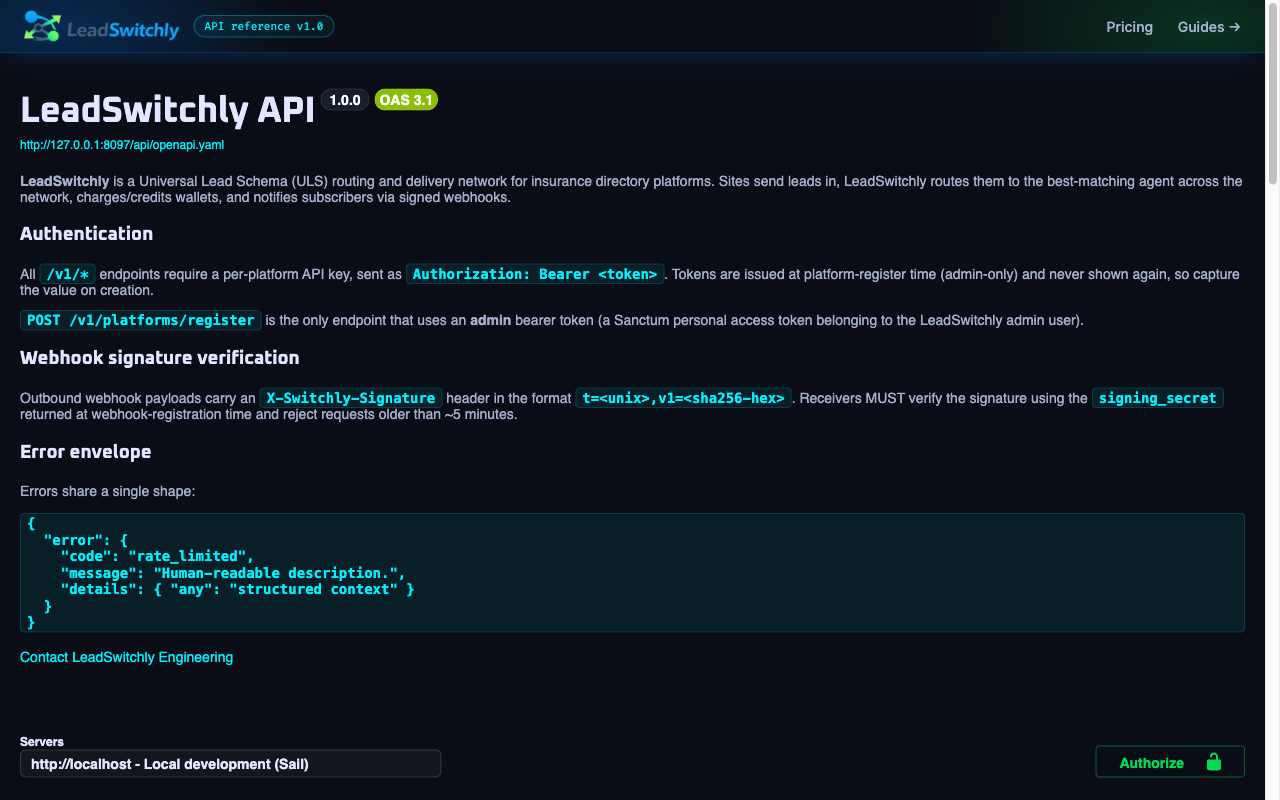Click the OAS 3.1 badge

coord(406,100)
